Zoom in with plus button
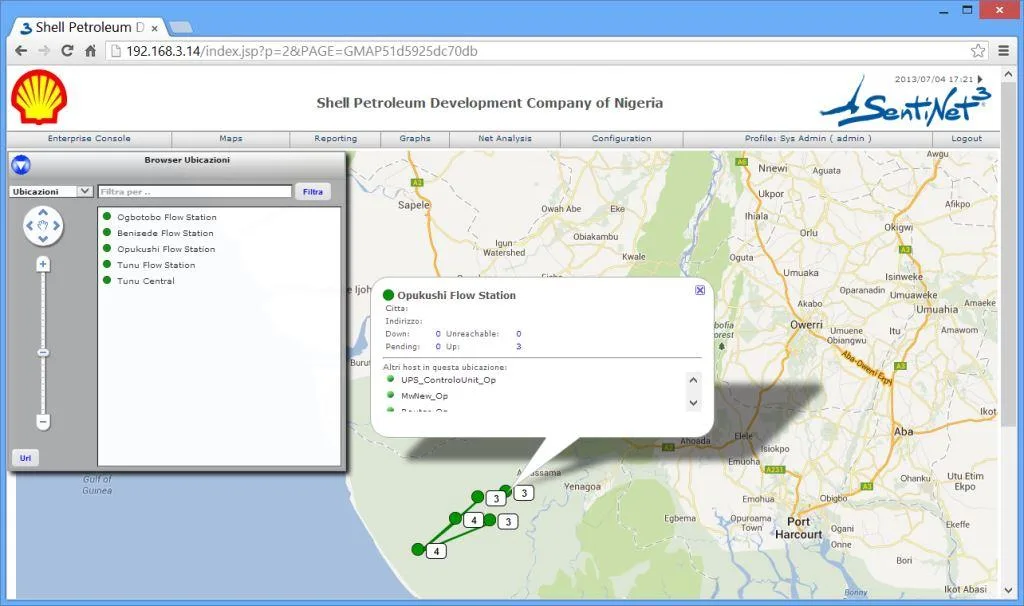Image resolution: width=1024 pixels, height=606 pixels. [x=43, y=264]
